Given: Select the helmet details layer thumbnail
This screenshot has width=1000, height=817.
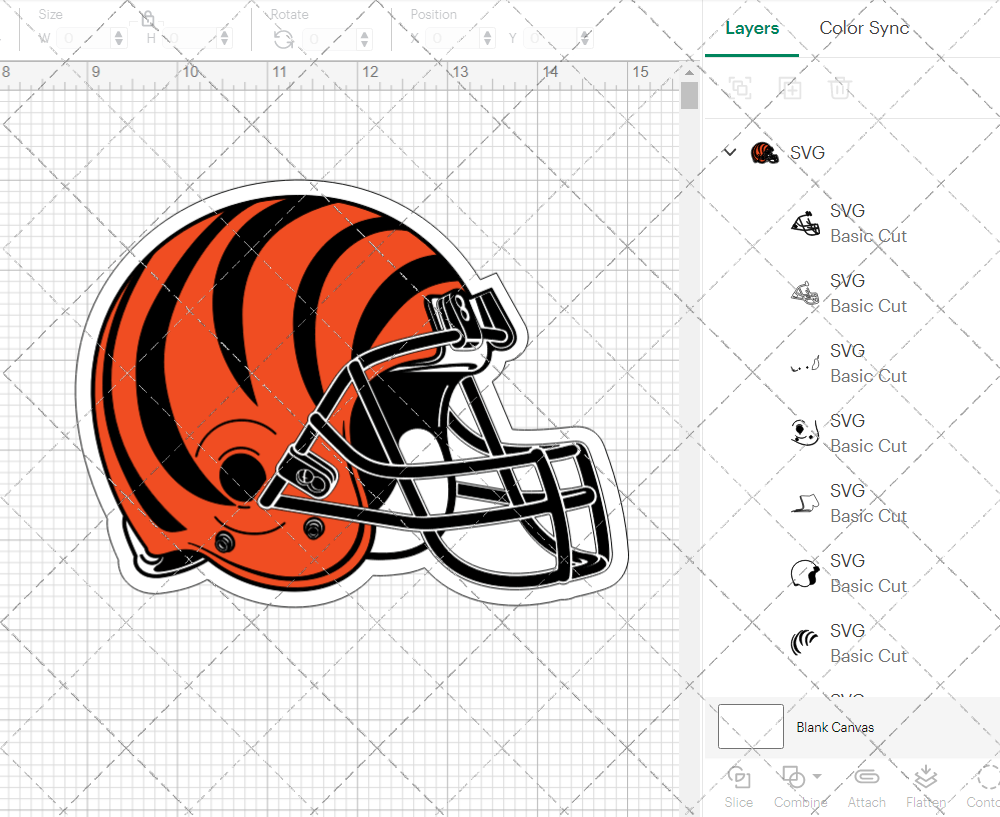Looking at the screenshot, I should [x=805, y=433].
